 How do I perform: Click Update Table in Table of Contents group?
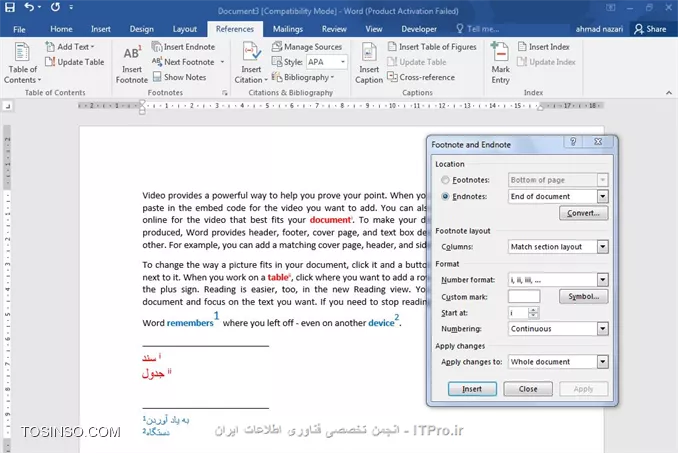(75, 62)
